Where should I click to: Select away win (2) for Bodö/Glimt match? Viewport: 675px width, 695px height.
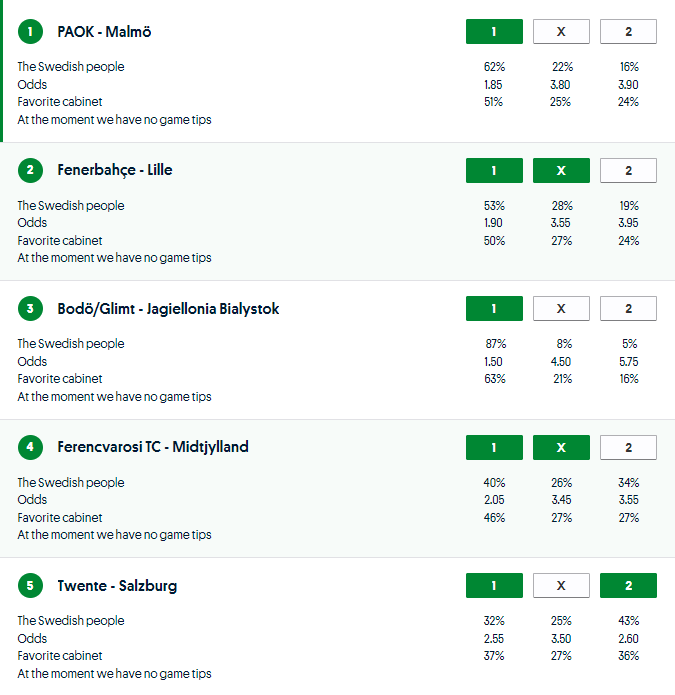[628, 309]
